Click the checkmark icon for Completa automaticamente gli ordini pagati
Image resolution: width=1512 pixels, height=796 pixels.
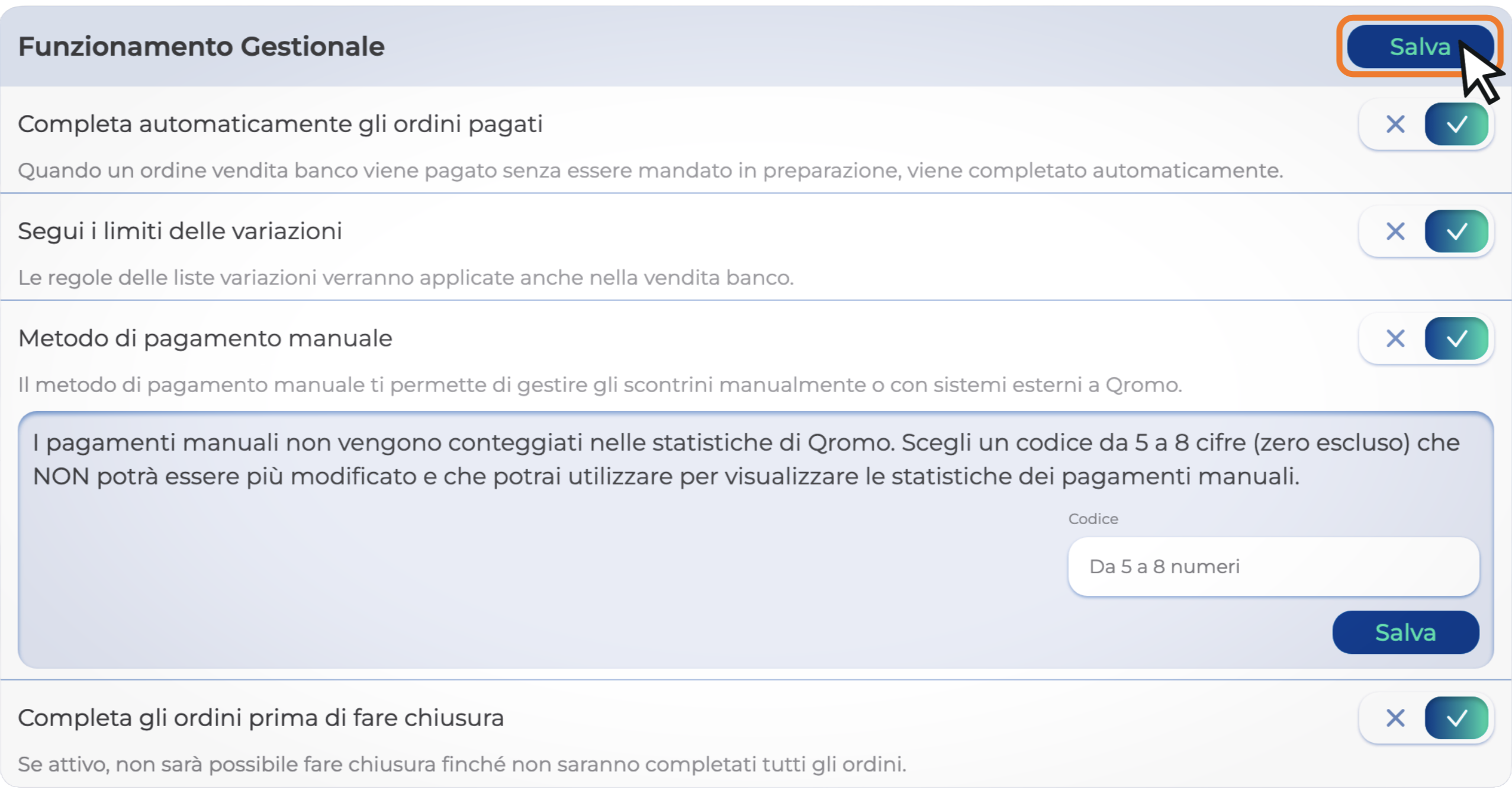(x=1456, y=124)
